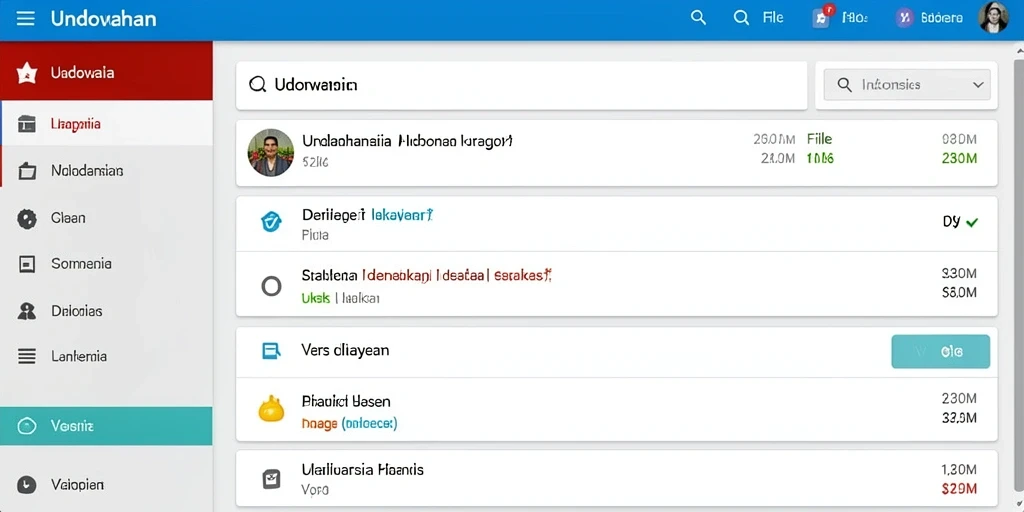Click the green Fiile label

coord(820,138)
